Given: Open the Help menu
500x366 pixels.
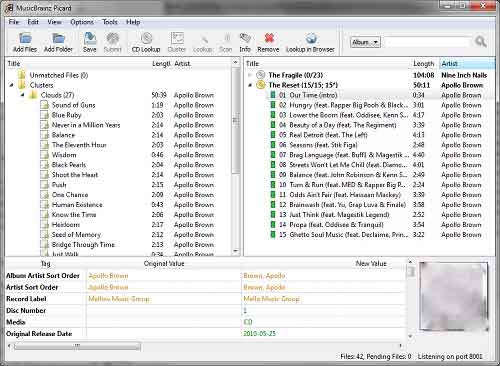Looking at the screenshot, I should tap(133, 22).
